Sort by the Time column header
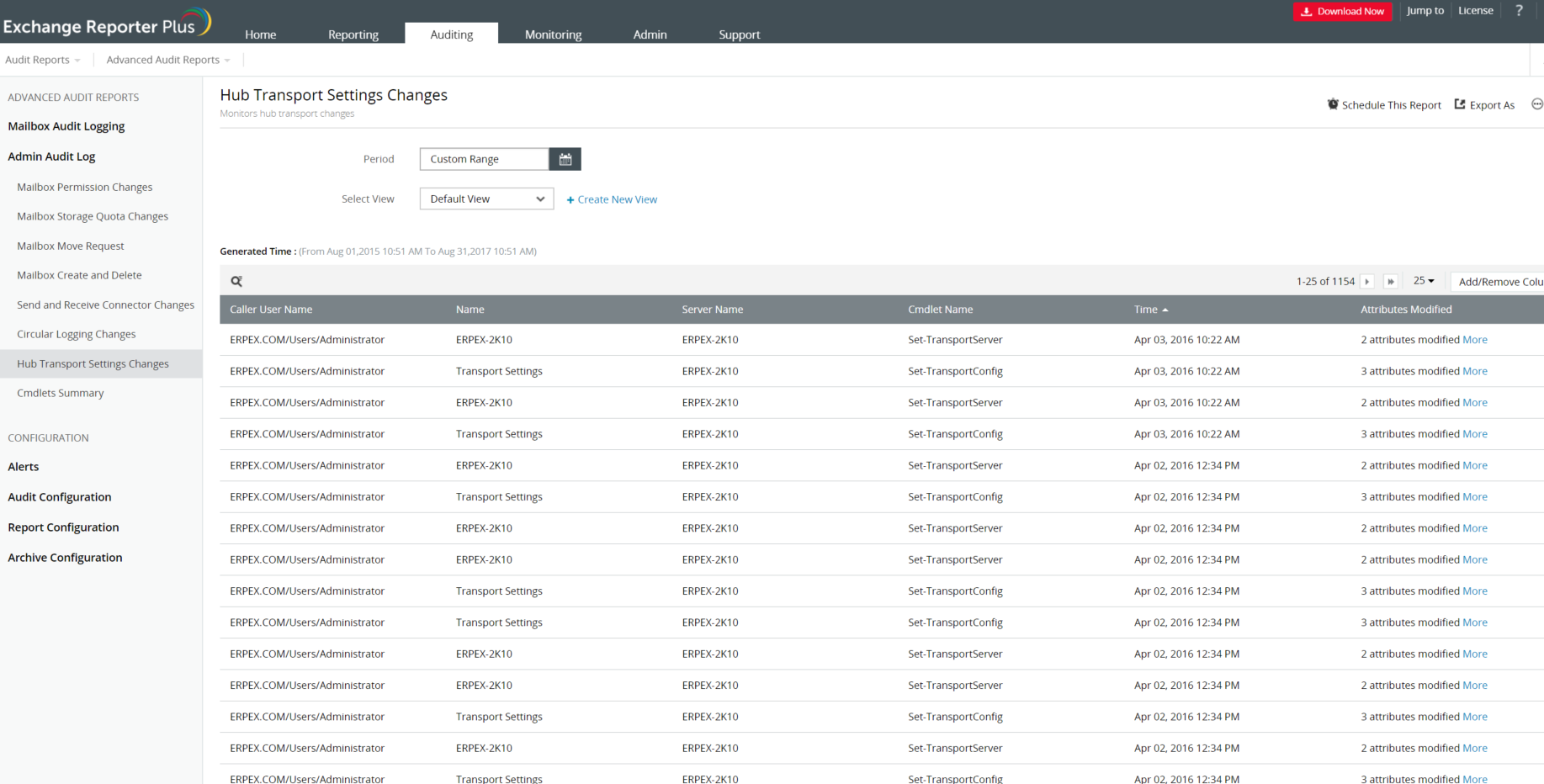 (x=1146, y=310)
